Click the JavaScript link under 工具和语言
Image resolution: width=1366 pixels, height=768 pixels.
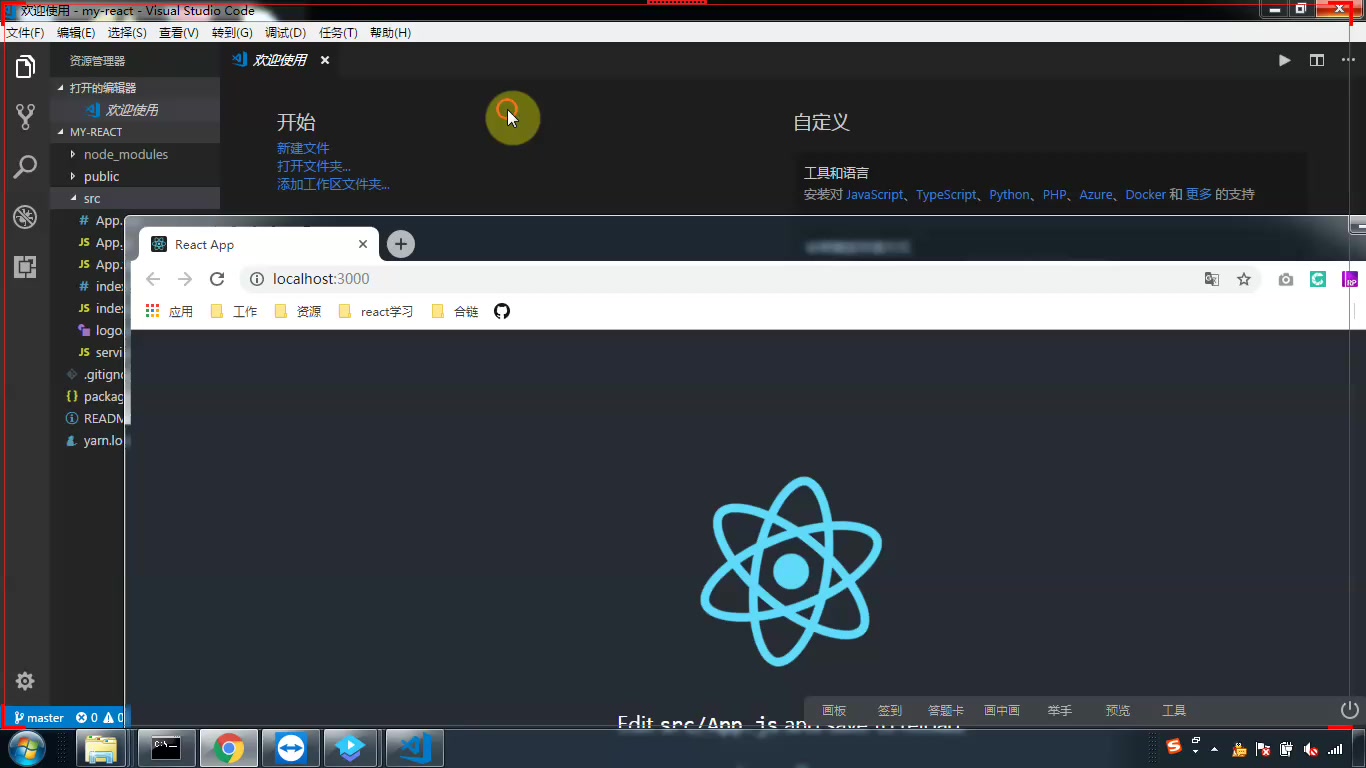click(875, 195)
